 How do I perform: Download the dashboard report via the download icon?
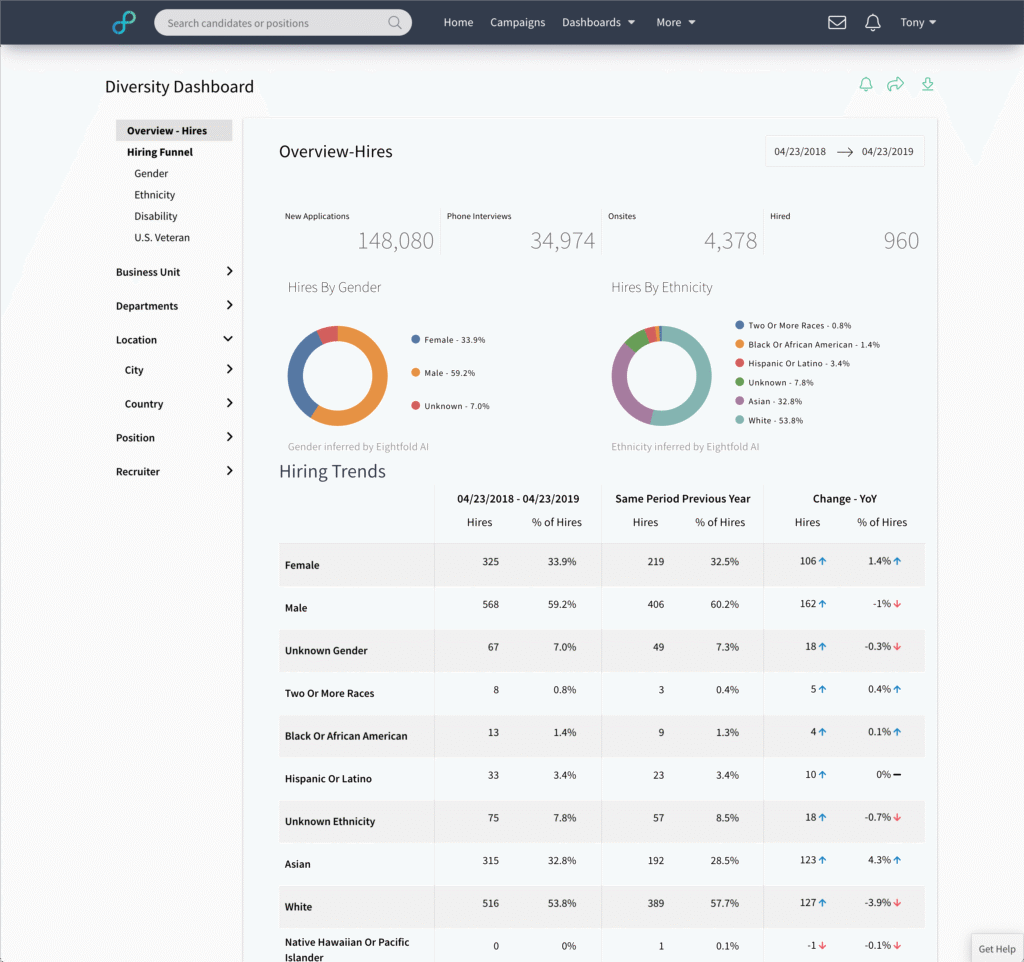pyautogui.click(x=927, y=85)
